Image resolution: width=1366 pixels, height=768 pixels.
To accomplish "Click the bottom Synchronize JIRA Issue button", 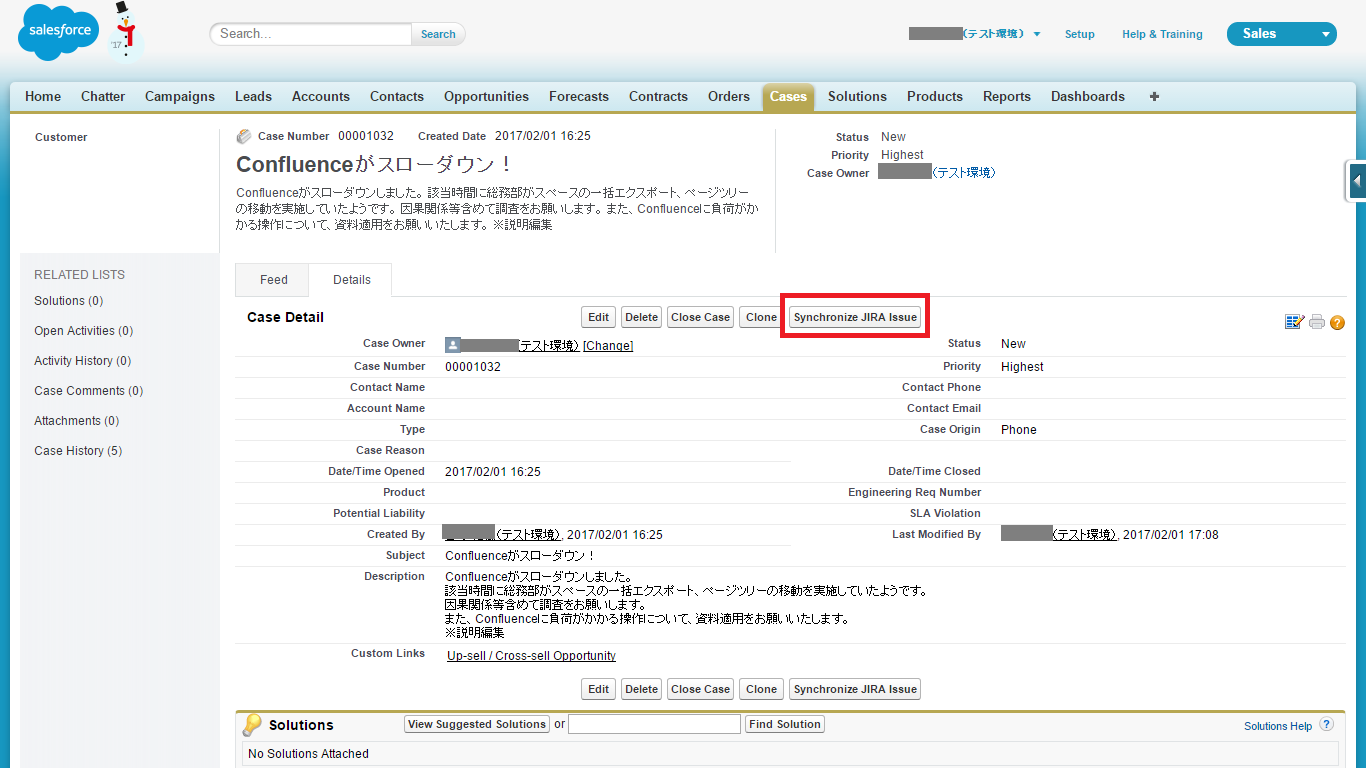I will [855, 689].
